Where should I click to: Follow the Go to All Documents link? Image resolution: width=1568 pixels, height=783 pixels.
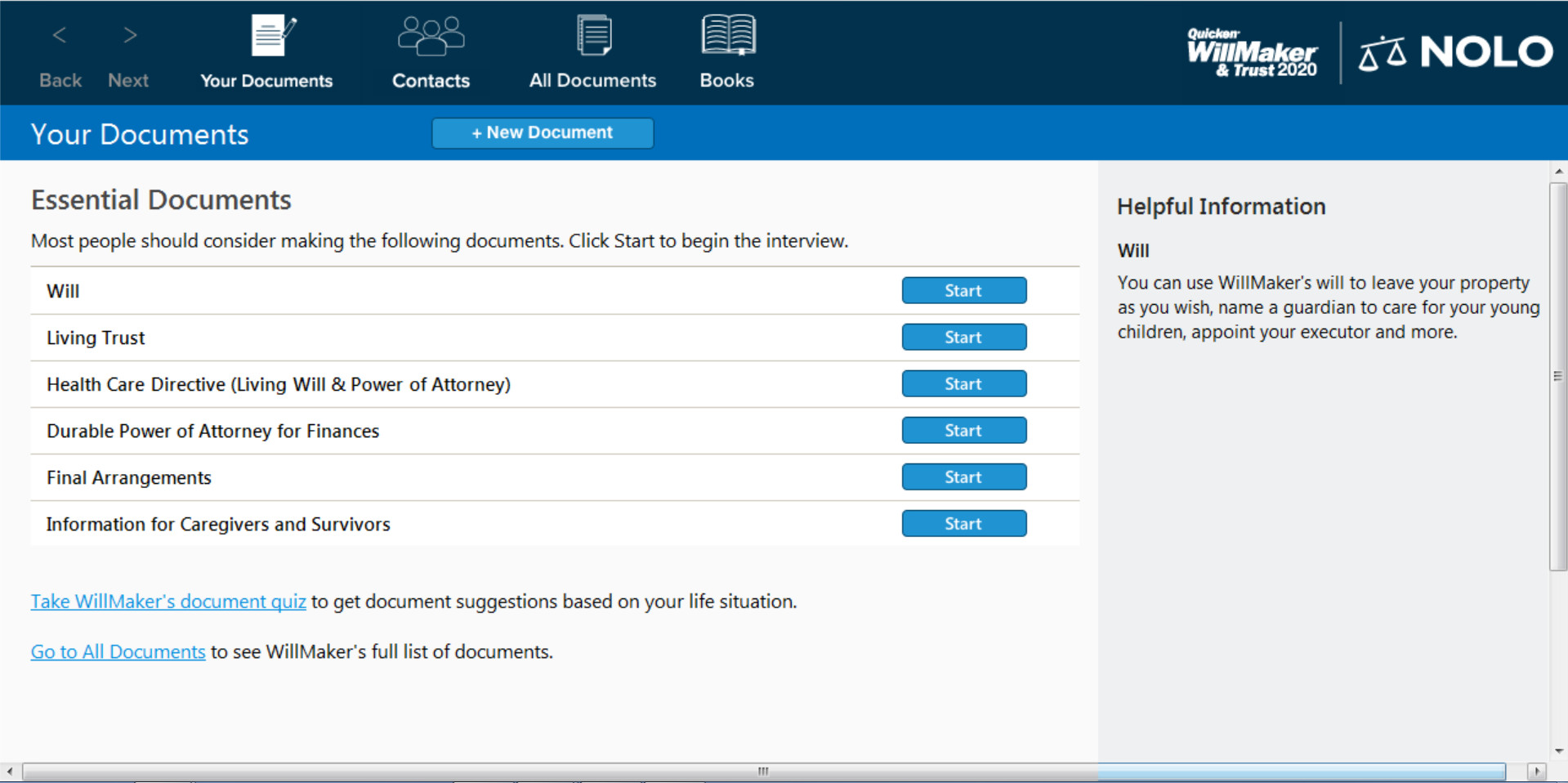117,651
